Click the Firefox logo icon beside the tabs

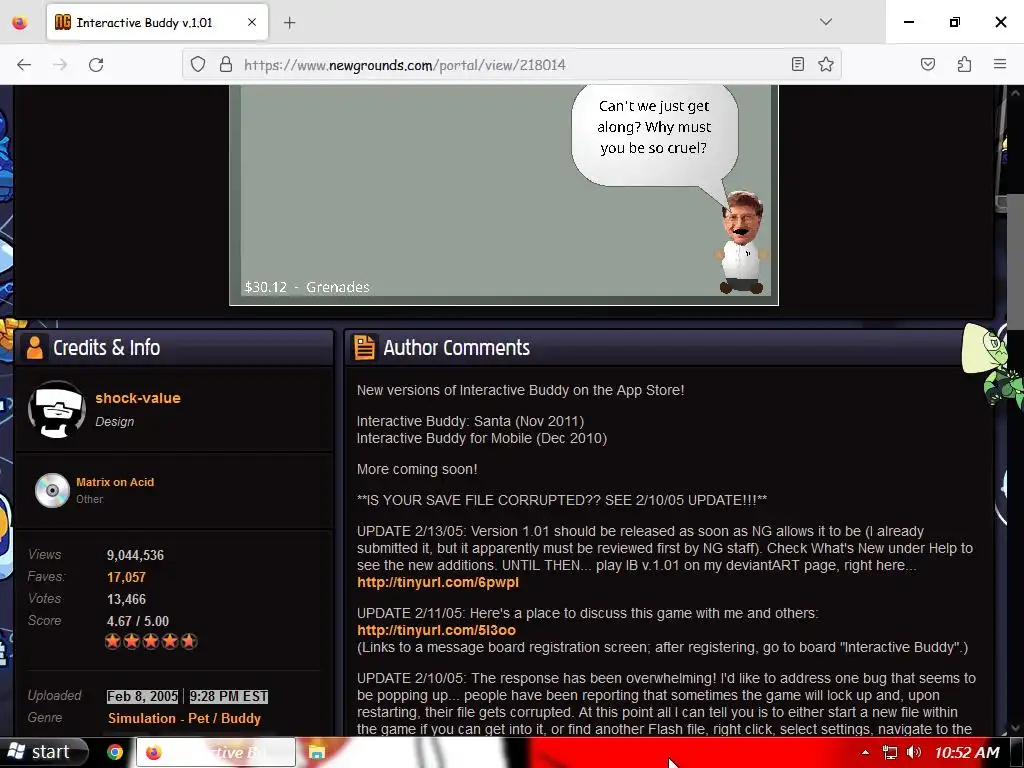tap(20, 22)
